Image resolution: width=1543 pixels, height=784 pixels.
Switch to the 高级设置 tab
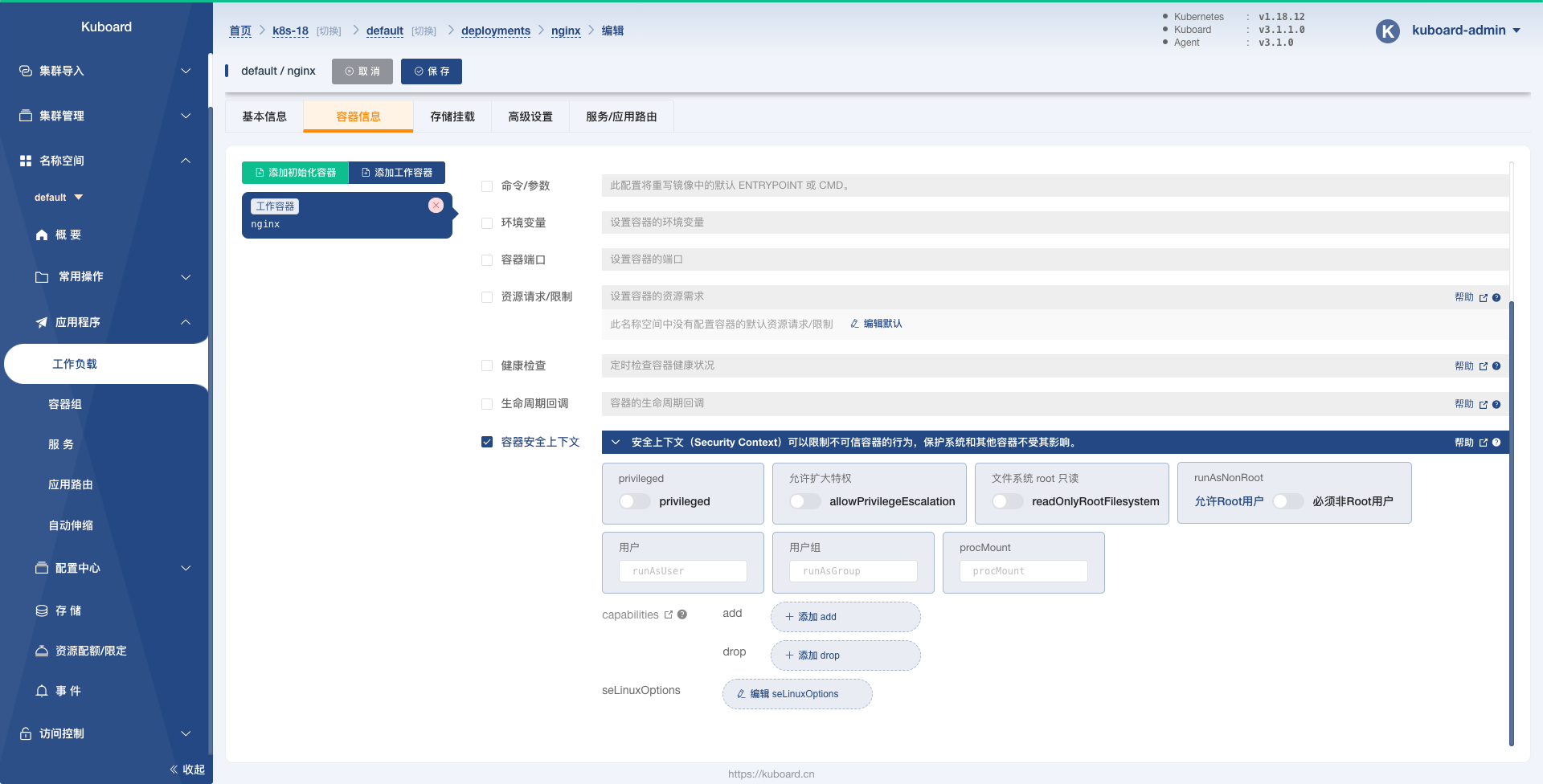[x=530, y=116]
